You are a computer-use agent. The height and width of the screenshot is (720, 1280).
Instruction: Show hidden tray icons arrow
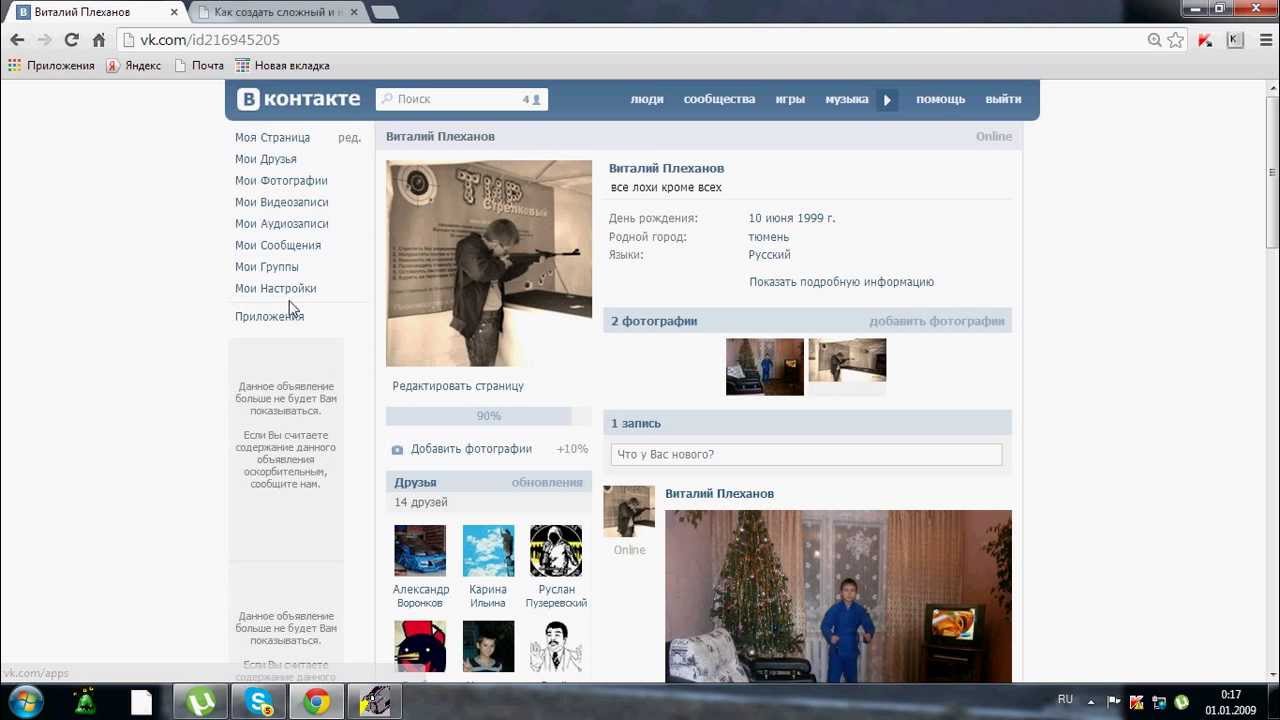(1091, 702)
